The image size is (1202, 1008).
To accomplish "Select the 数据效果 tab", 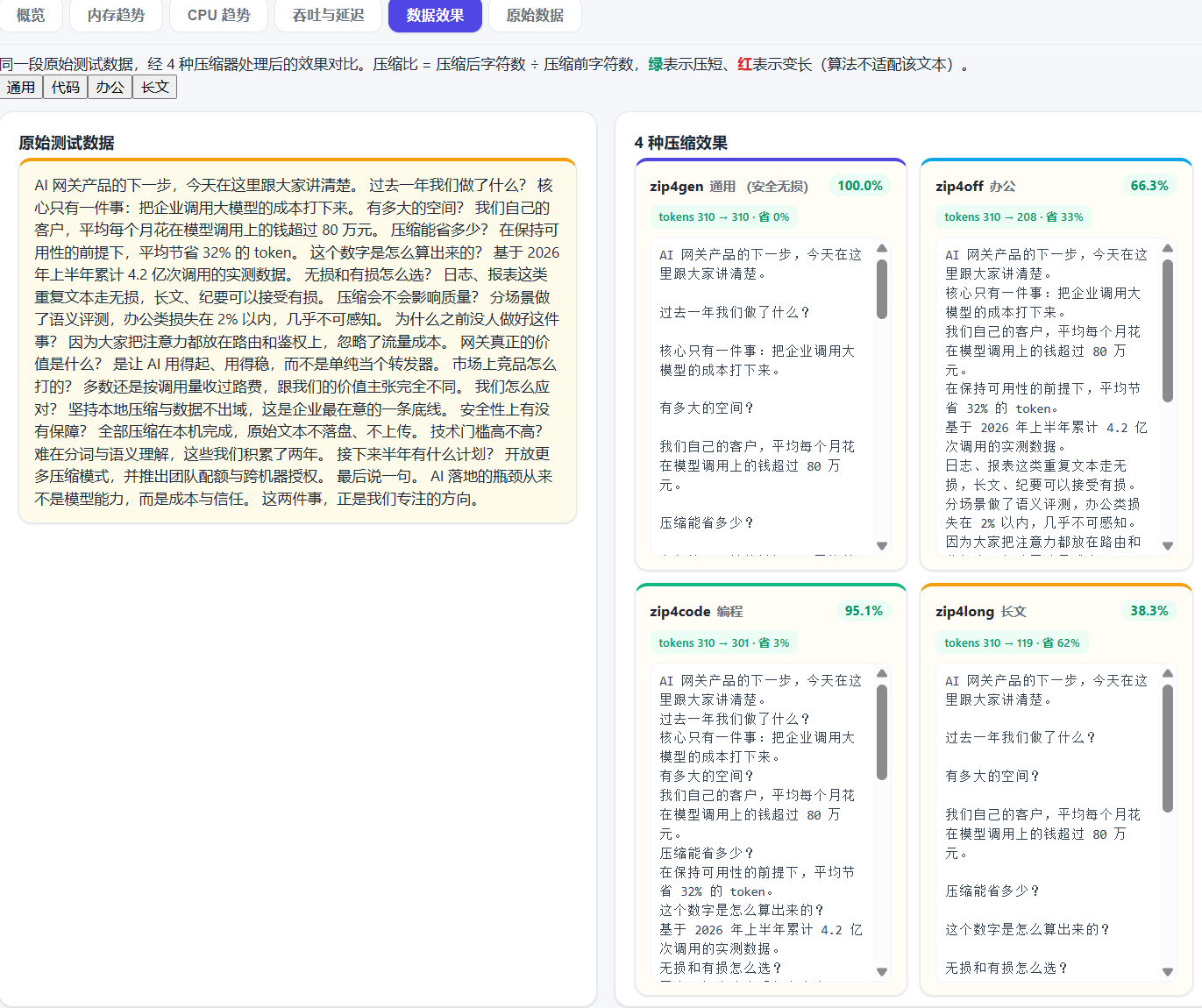I will (435, 15).
